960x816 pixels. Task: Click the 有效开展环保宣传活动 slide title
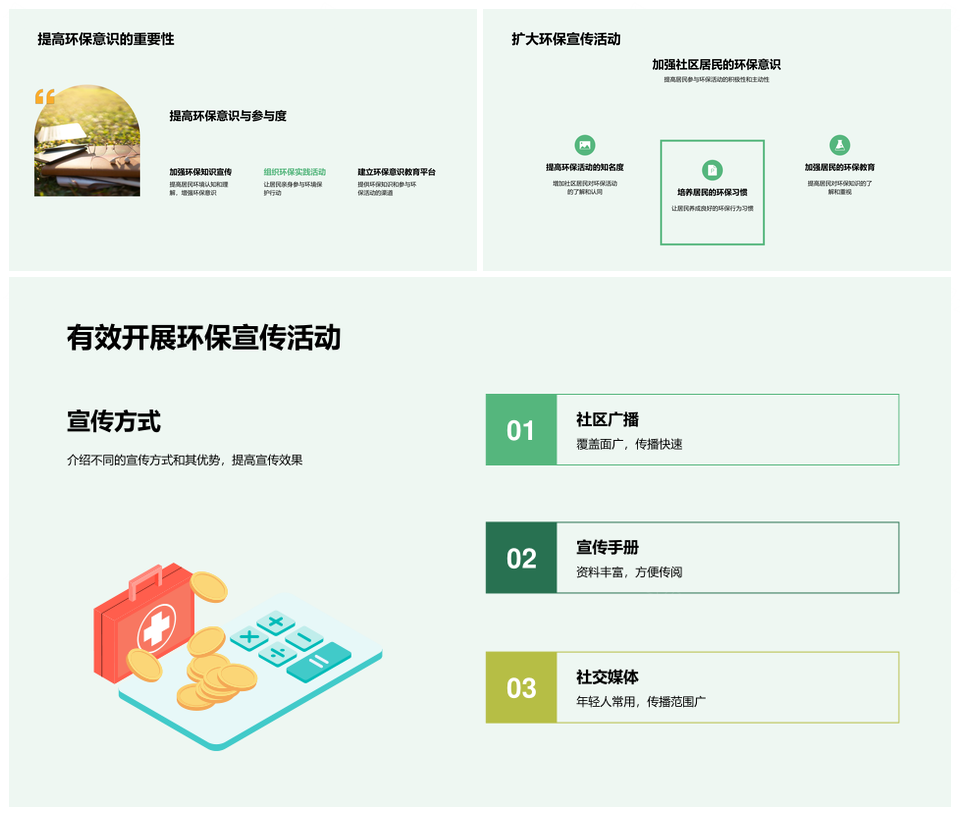204,338
